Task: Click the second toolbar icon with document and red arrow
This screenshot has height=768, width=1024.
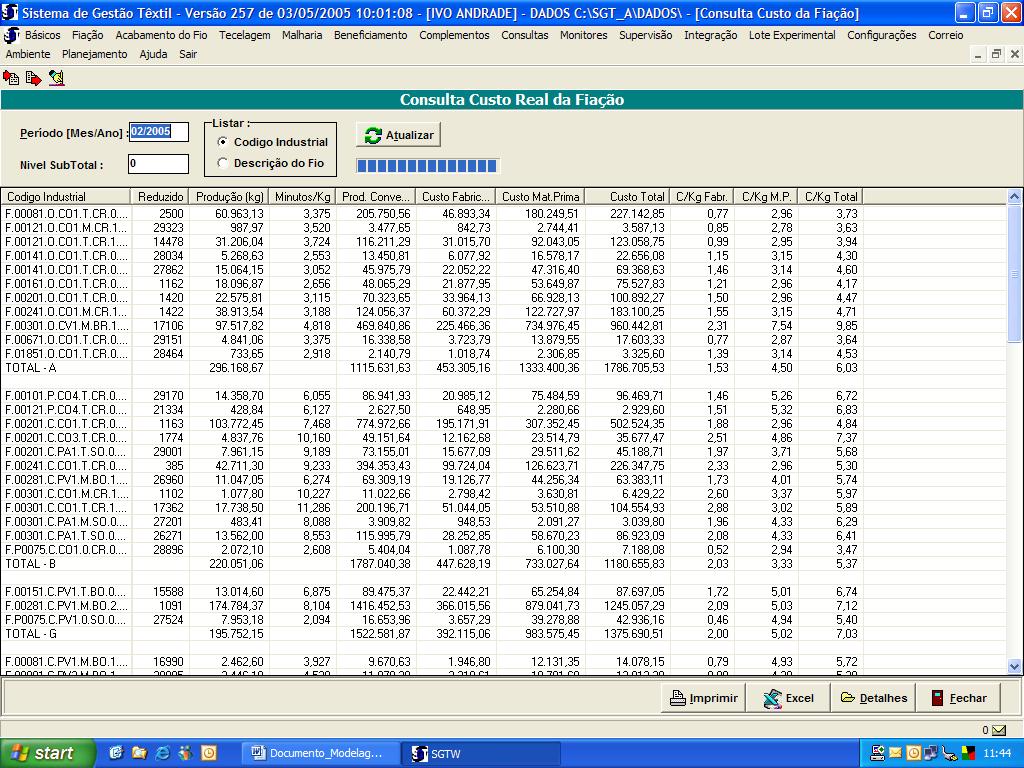Action: coord(34,77)
